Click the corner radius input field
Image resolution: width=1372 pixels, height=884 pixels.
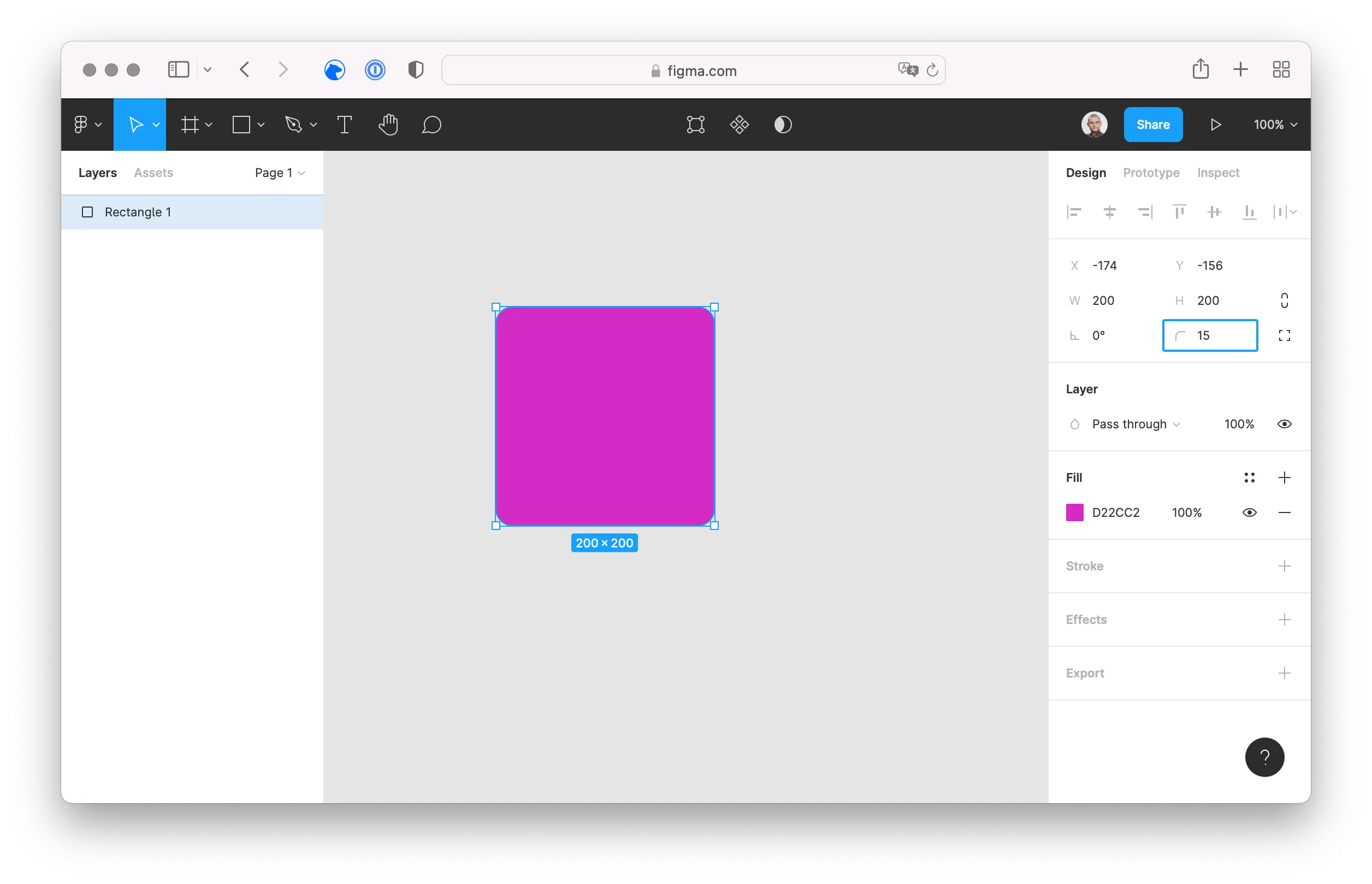point(1209,335)
